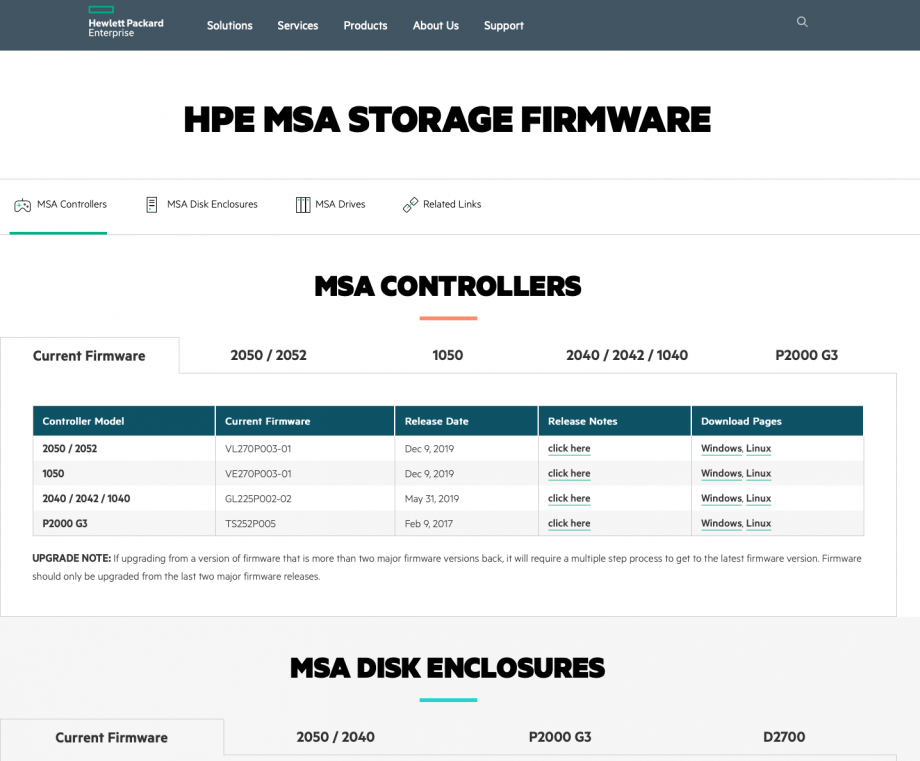Click the About Us menu item
920x761 pixels.
(x=435, y=26)
